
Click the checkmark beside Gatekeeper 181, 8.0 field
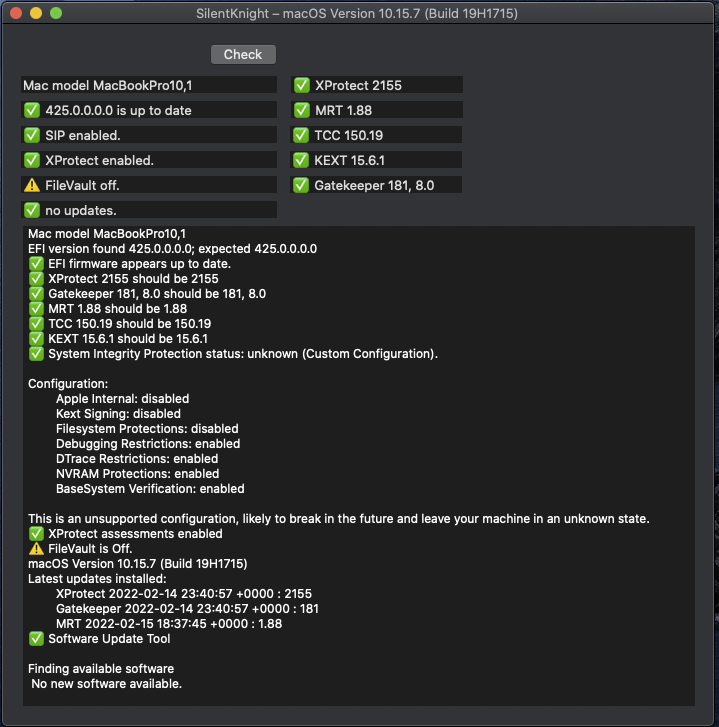[x=301, y=185]
